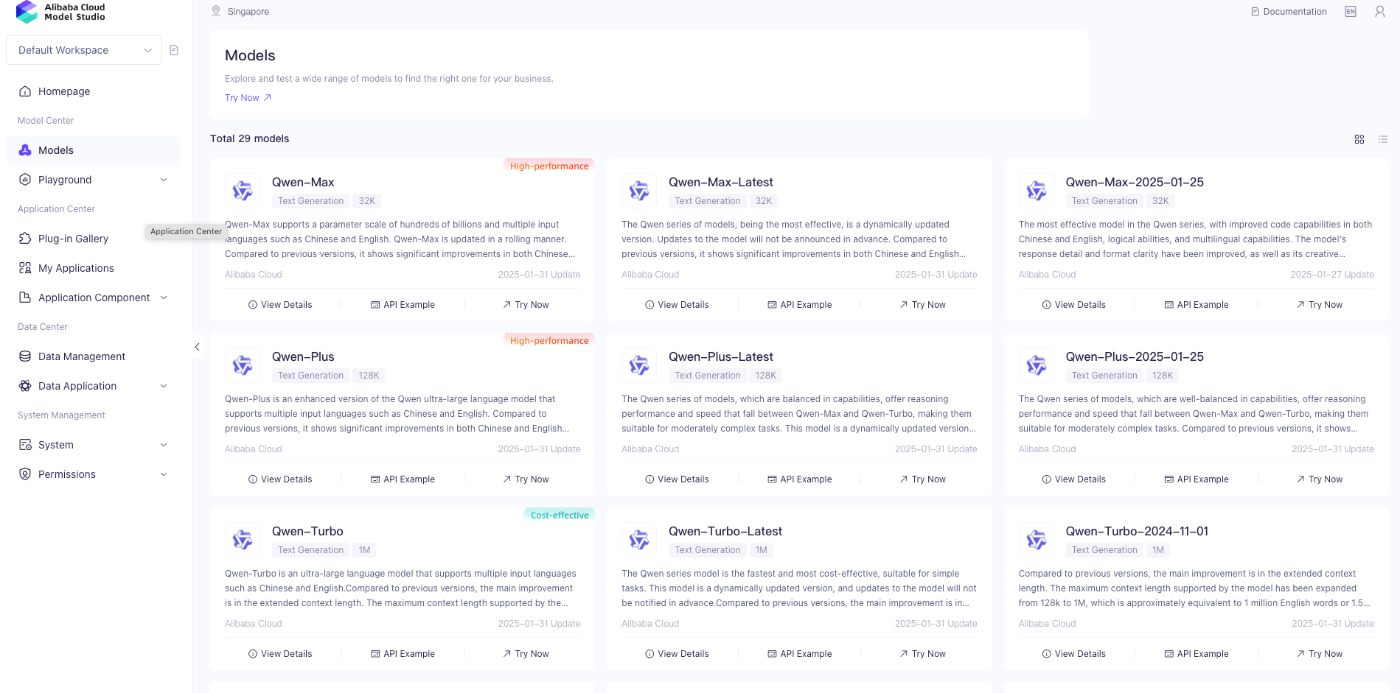1400x693 pixels.
Task: Click the workspace details icon beside Default Workspace
Action: pos(174,50)
